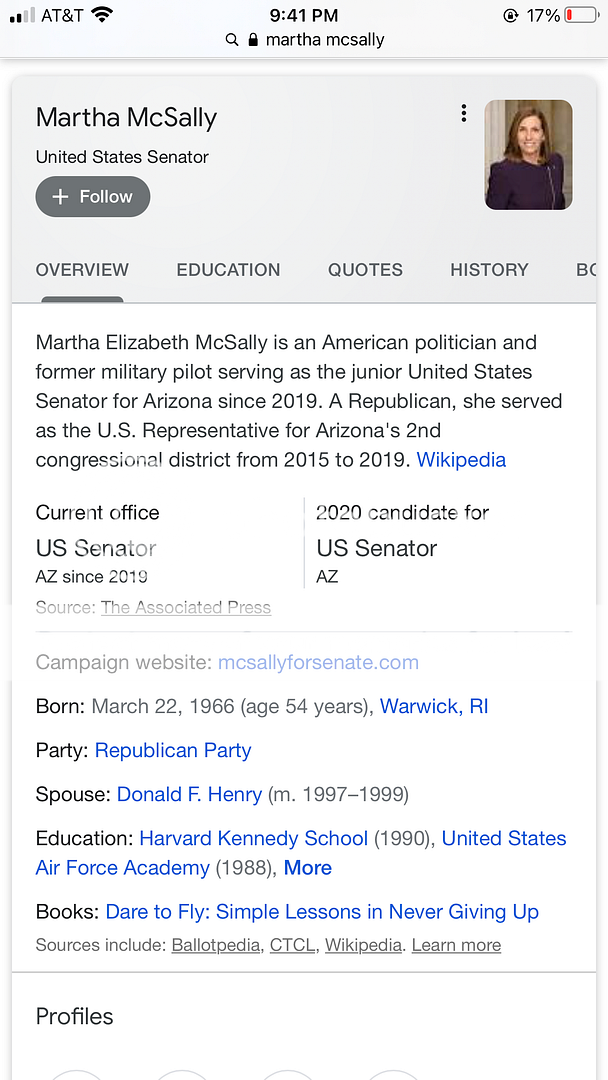Tap the padlock secure site icon
Screen dimensions: 608x1080
pos(252,40)
